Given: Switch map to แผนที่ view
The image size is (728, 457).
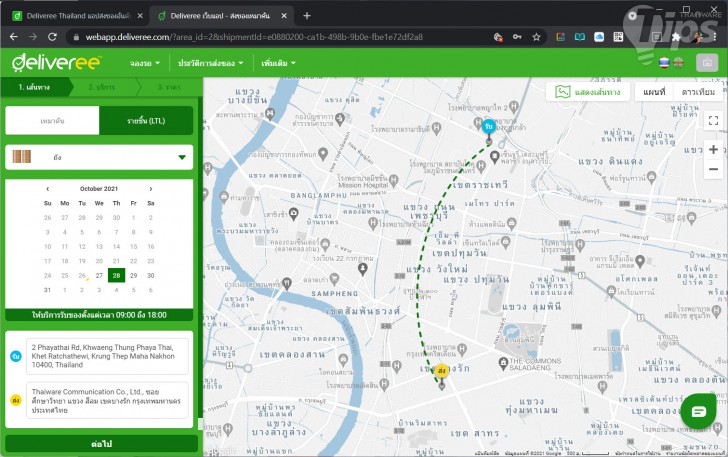Looking at the screenshot, I should point(654,92).
